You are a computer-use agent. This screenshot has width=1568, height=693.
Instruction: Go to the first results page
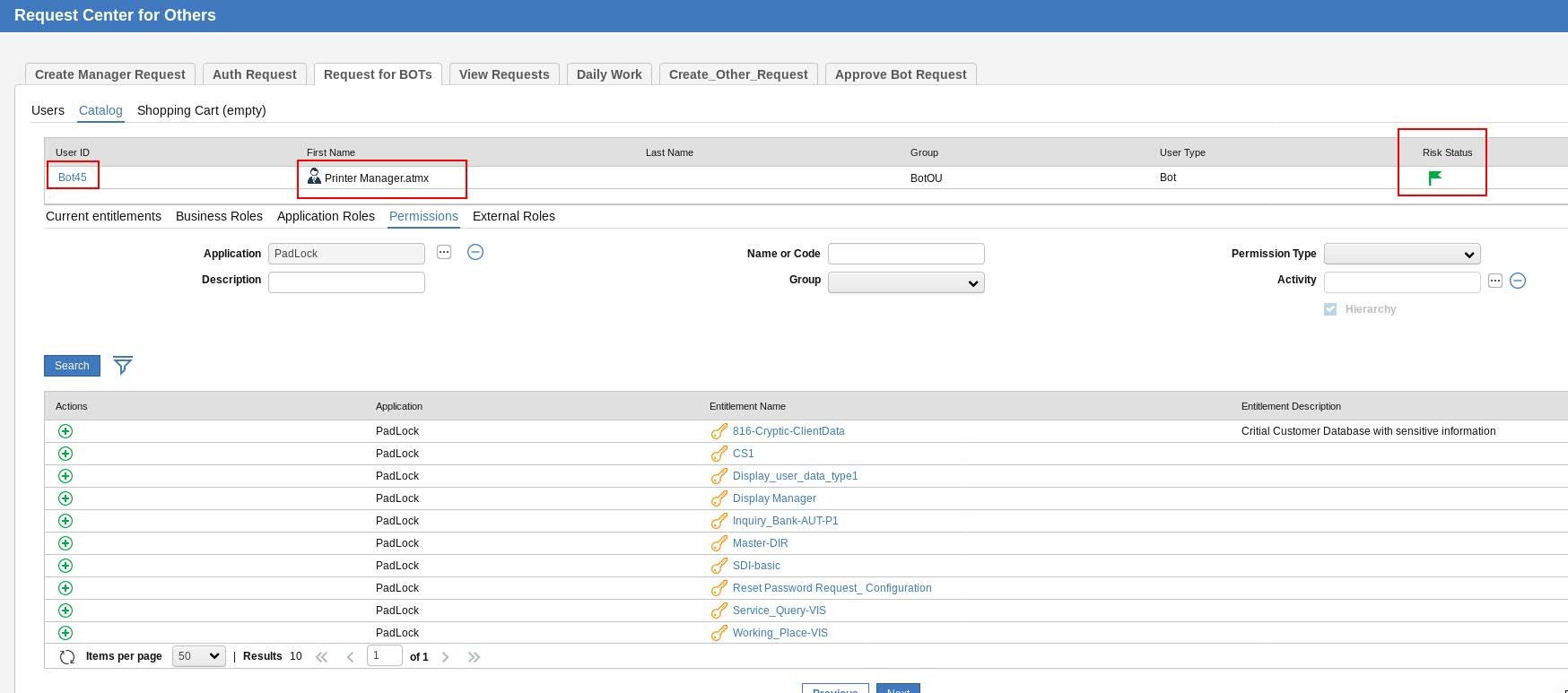click(x=322, y=657)
